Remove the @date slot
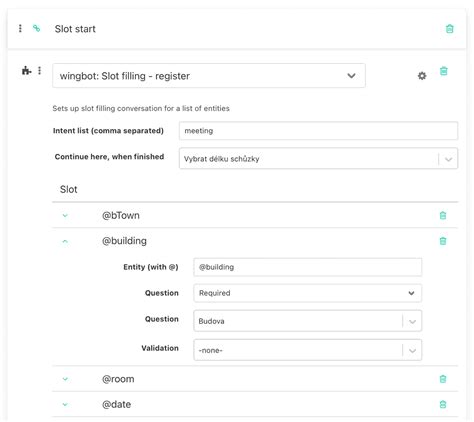The height and width of the screenshot is (422, 474). (443, 404)
